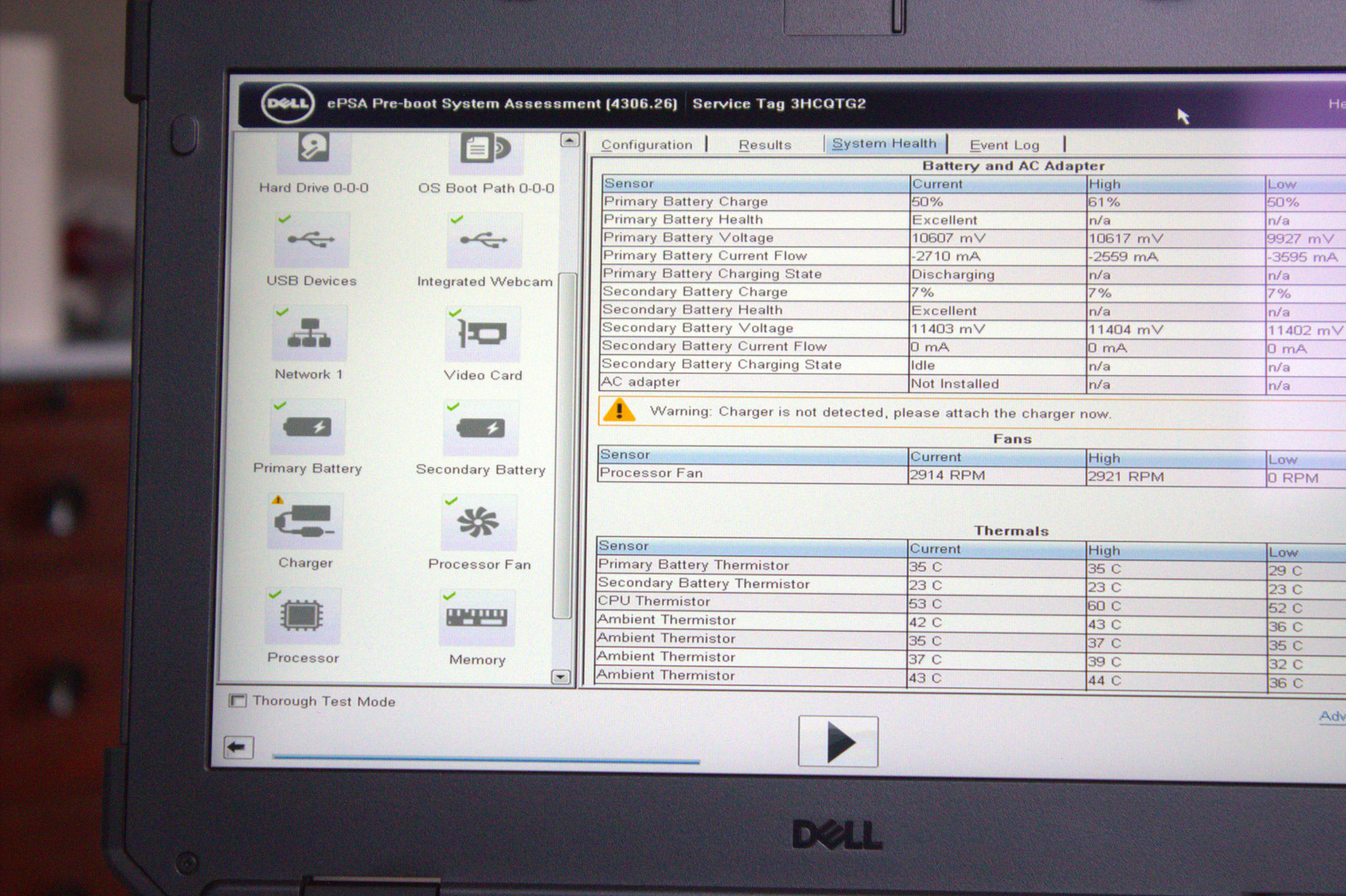
Task: Click the Secondary Battery Health row label
Action: [x=692, y=310]
